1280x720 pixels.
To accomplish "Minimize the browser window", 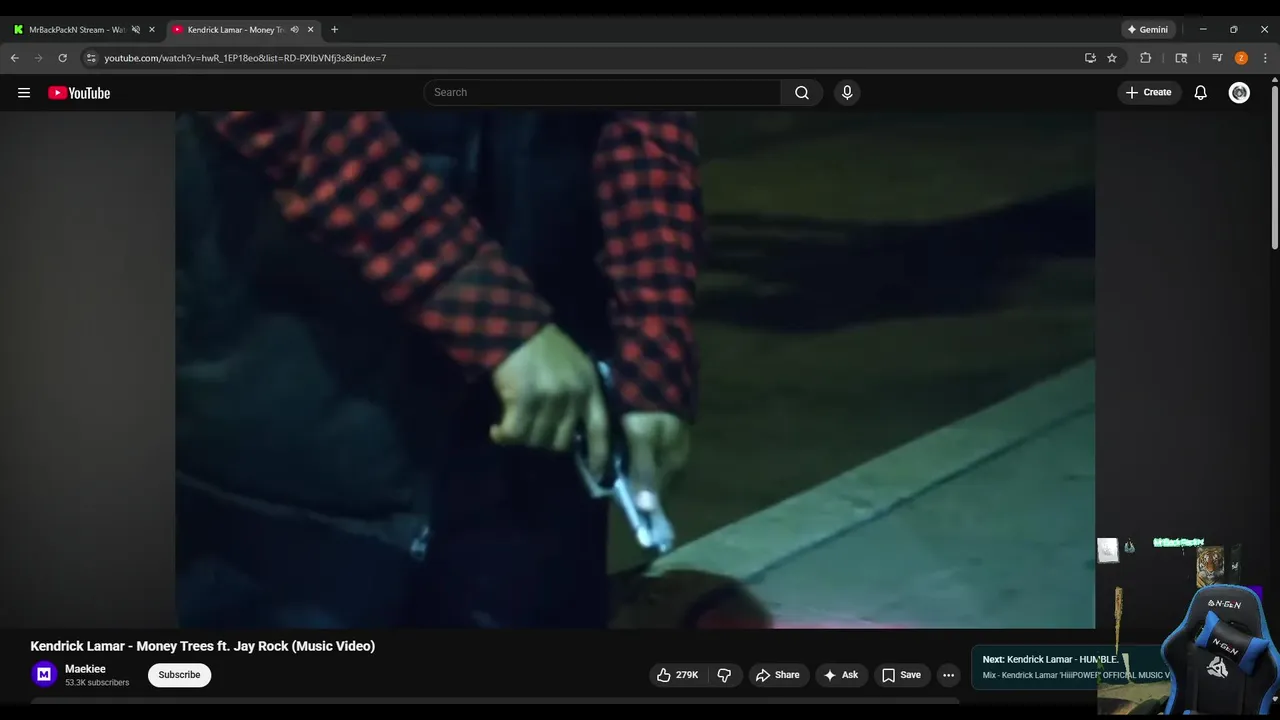I will click(x=1203, y=29).
